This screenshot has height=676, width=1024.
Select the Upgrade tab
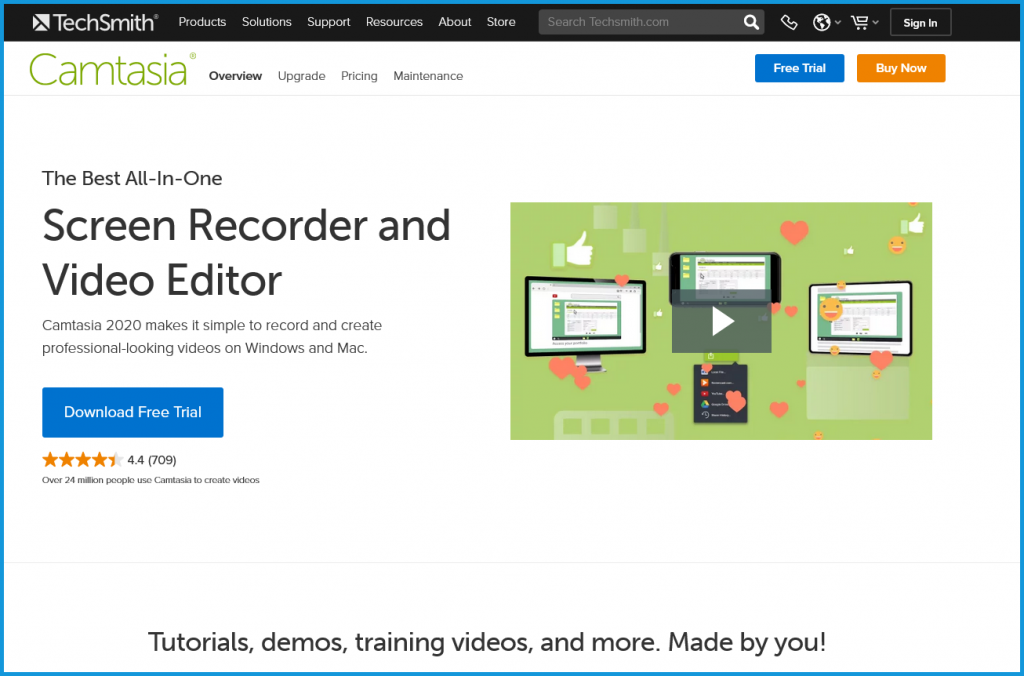pyautogui.click(x=301, y=76)
